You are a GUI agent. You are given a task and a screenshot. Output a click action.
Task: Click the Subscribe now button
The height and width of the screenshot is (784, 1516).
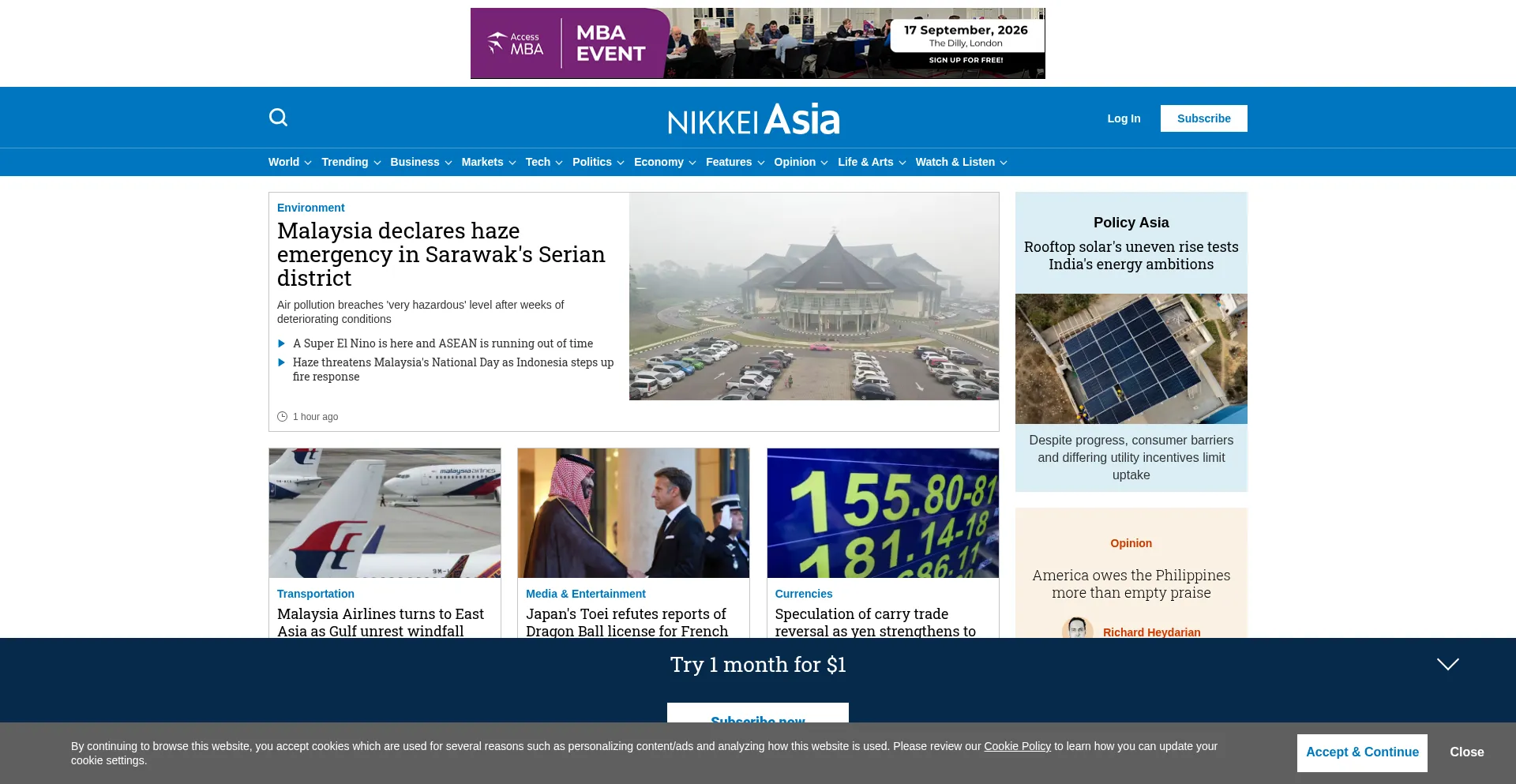pyautogui.click(x=758, y=713)
